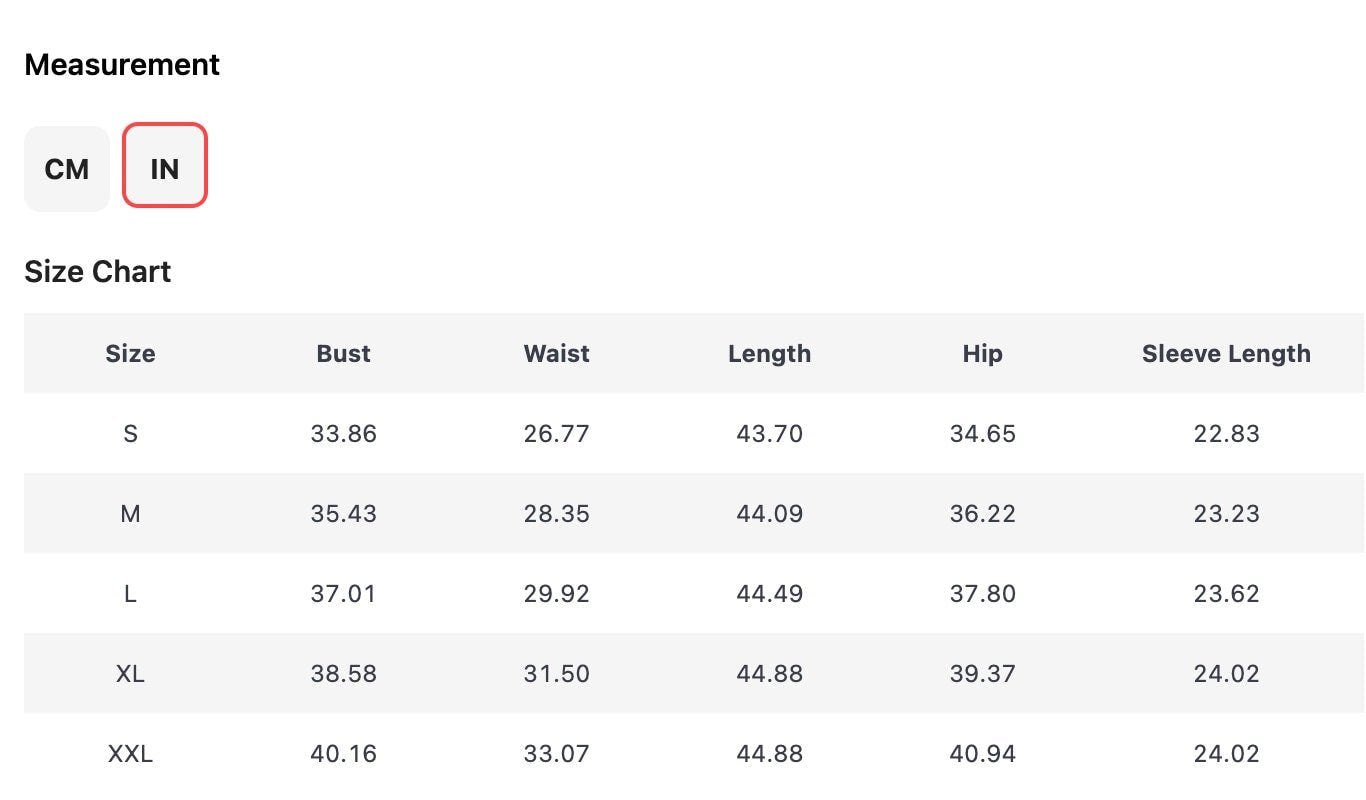
Task: Select the L size row label
Action: pyautogui.click(x=130, y=594)
